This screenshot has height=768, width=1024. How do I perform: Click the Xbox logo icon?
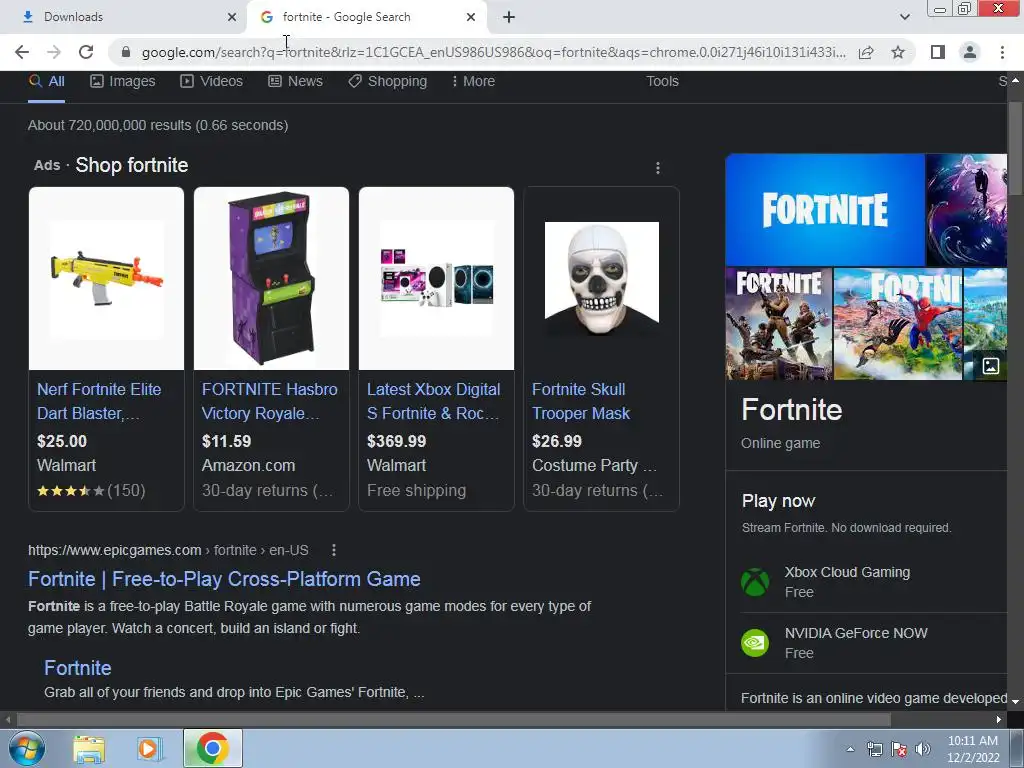pos(755,582)
